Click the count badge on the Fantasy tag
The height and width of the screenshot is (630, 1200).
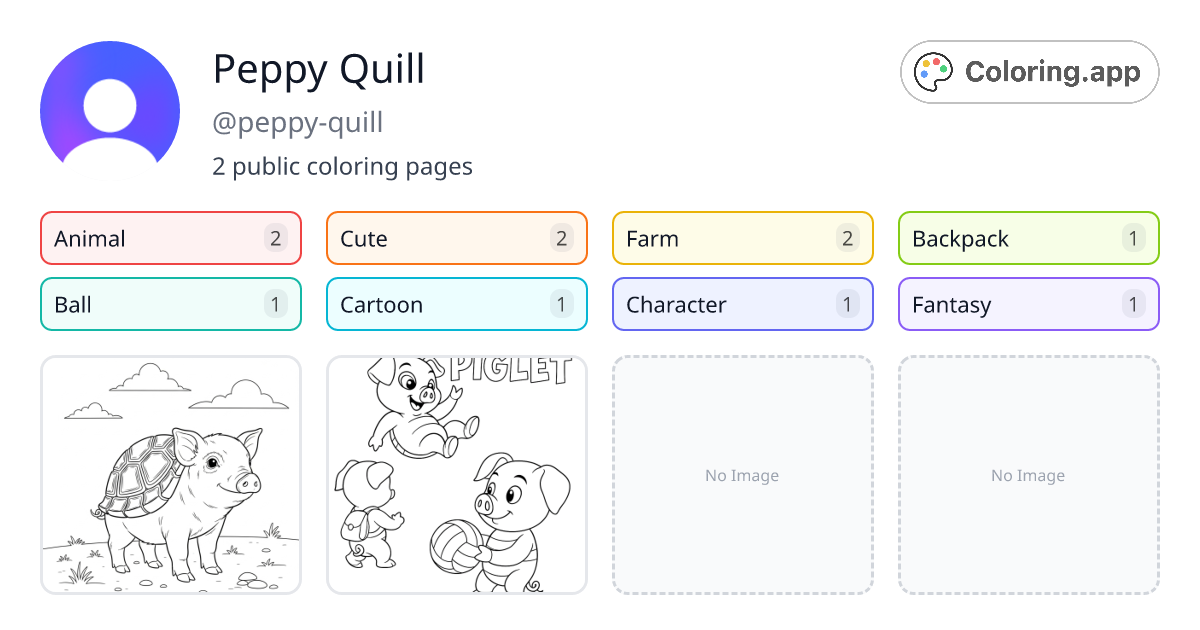point(1133,304)
